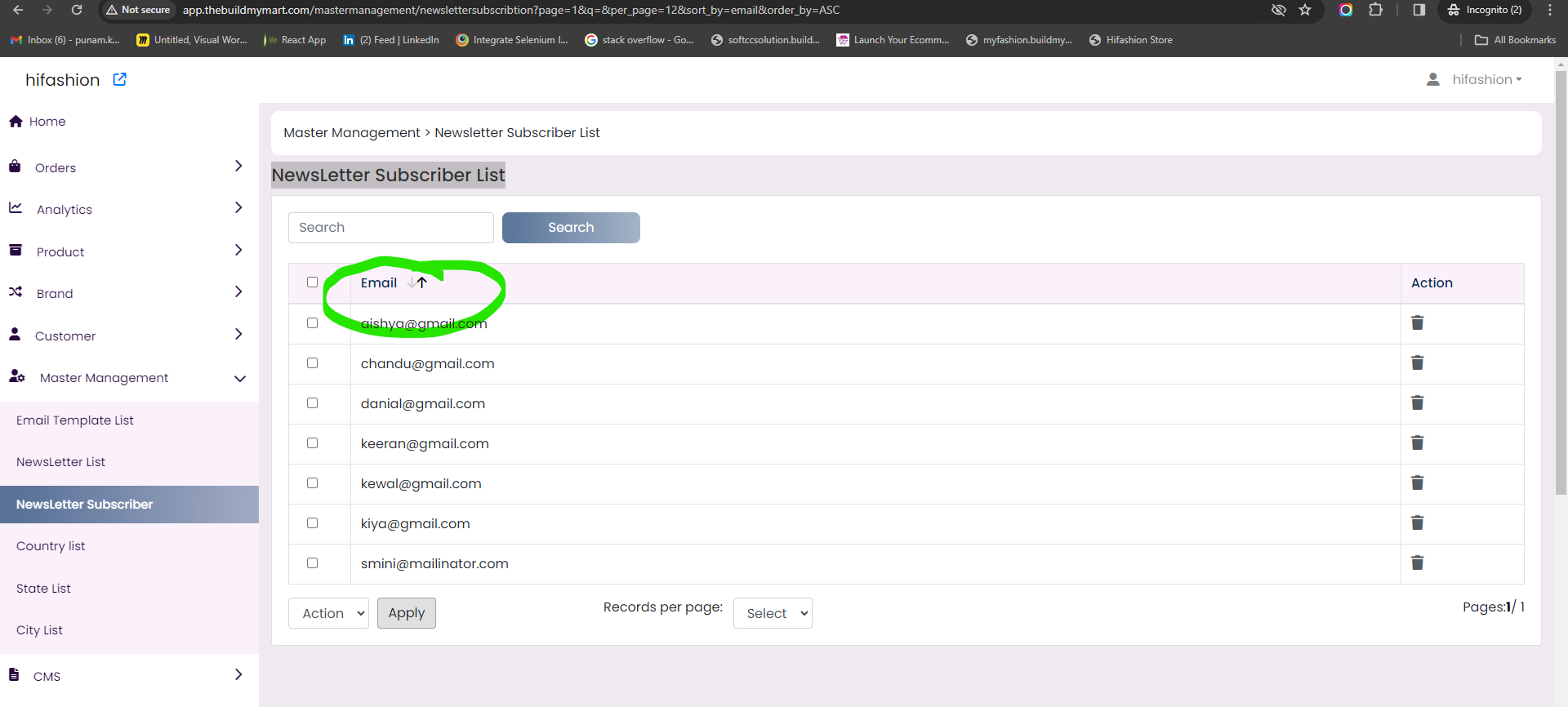Click the user avatar icon in header
Screen dimensions: 1568x707
[1432, 79]
